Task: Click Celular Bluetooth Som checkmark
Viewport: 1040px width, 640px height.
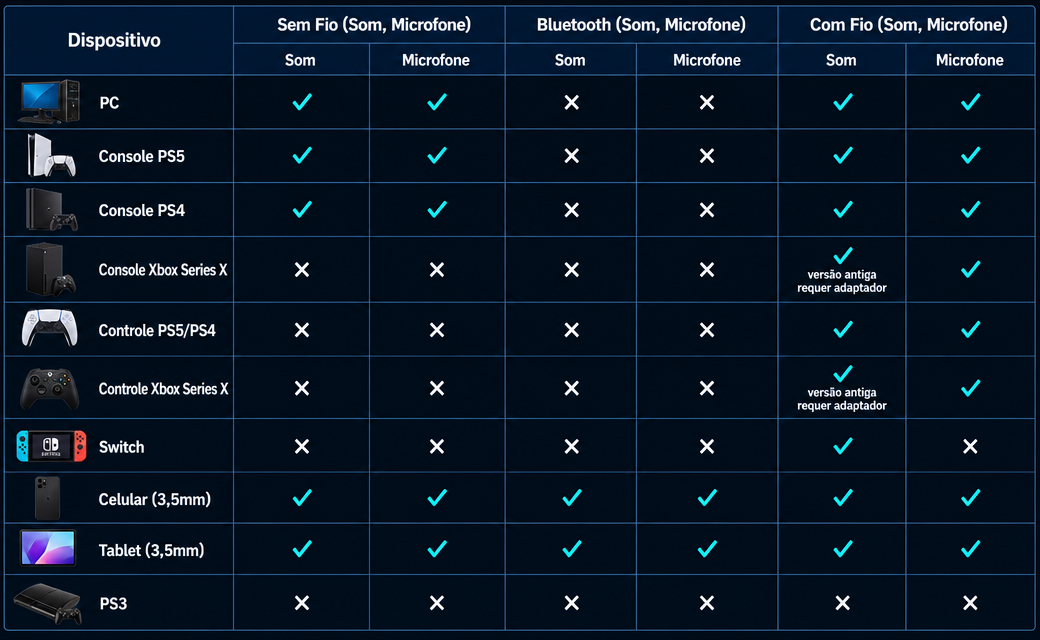Action: pos(572,497)
